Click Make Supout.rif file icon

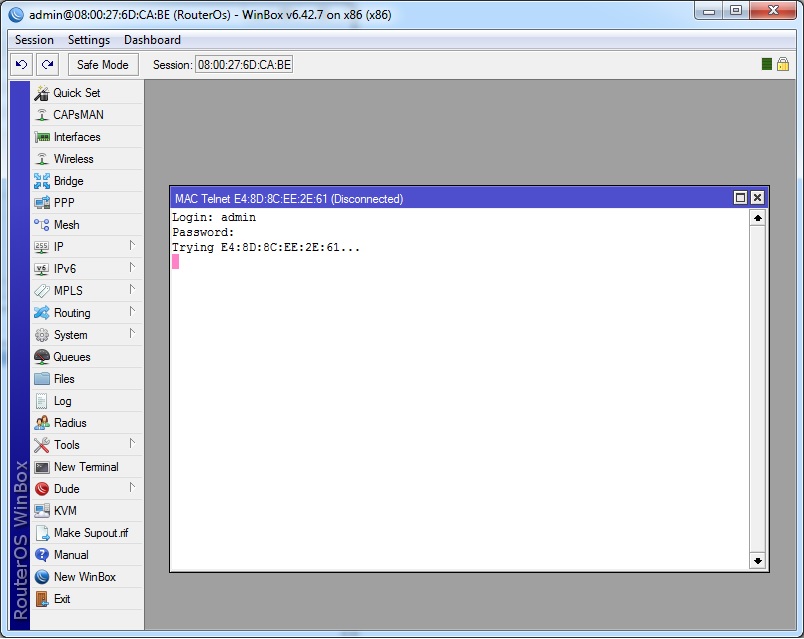pos(42,533)
